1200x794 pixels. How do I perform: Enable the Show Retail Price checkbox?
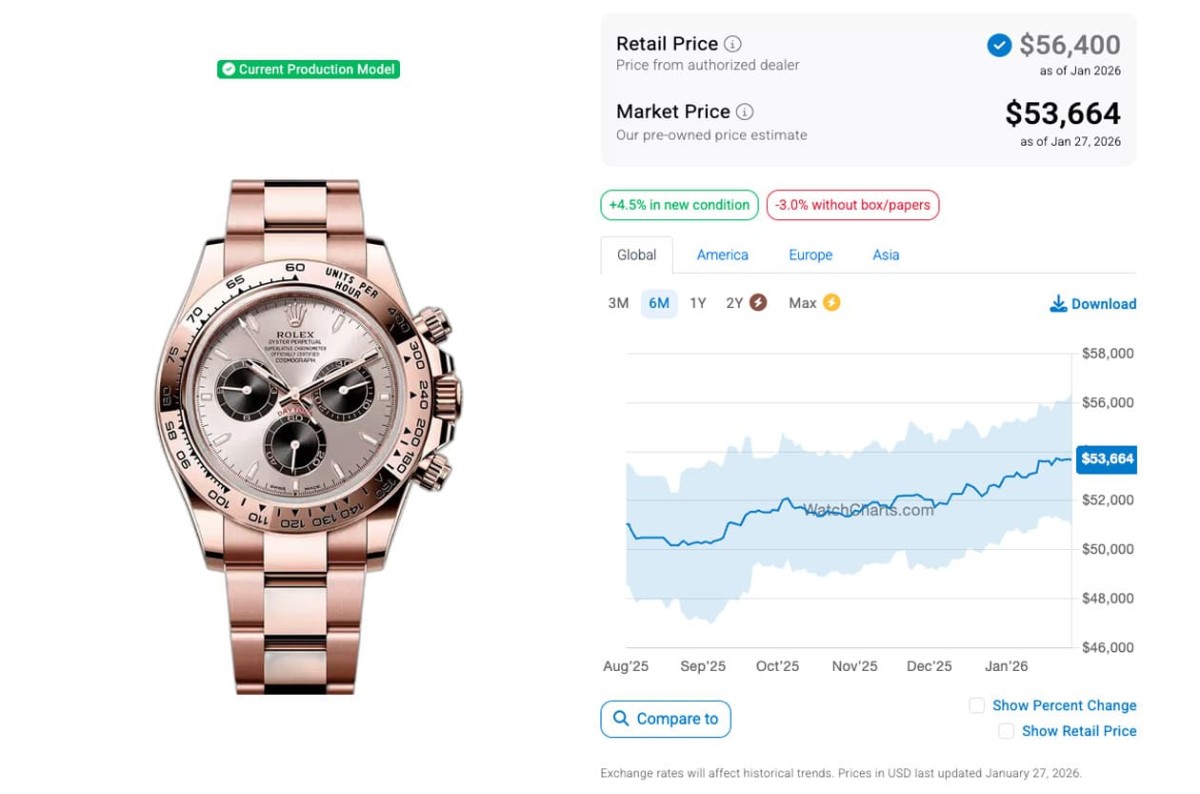[x=1006, y=732]
